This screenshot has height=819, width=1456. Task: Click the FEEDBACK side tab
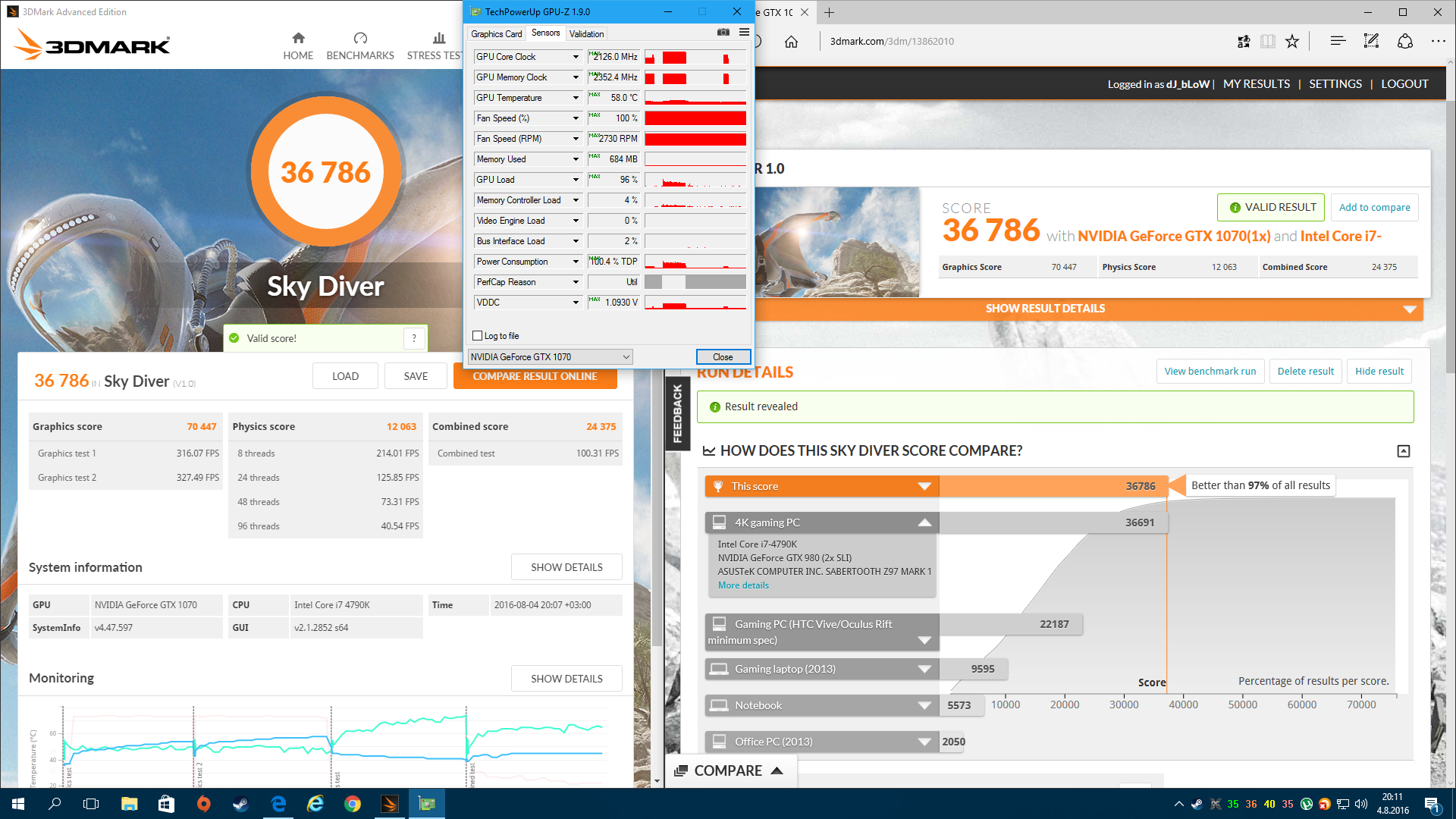coord(677,413)
